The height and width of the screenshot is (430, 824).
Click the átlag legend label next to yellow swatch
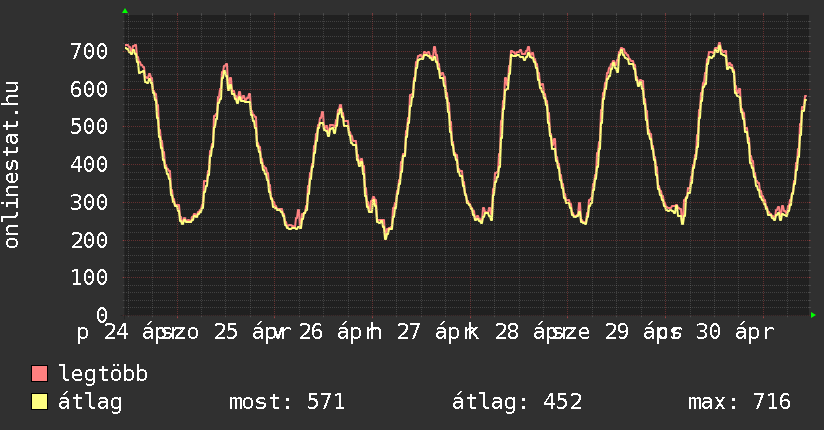(90, 402)
